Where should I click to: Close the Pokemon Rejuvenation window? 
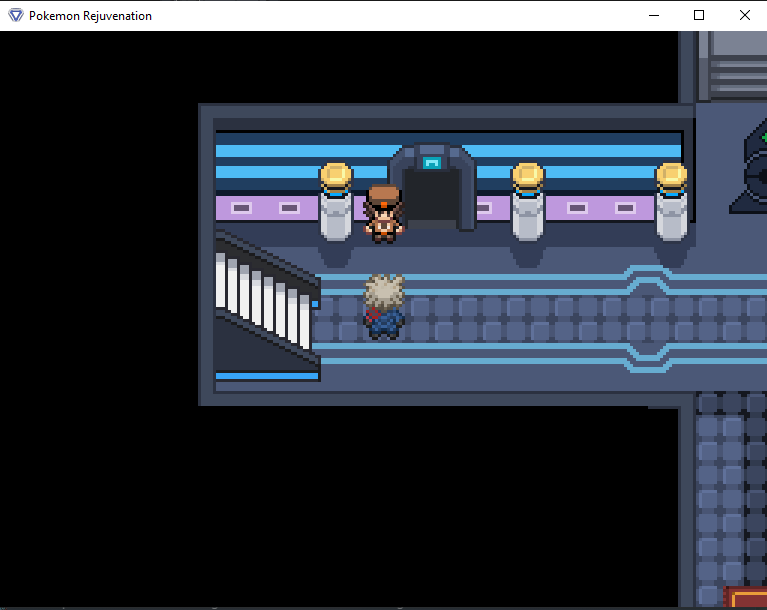click(744, 15)
